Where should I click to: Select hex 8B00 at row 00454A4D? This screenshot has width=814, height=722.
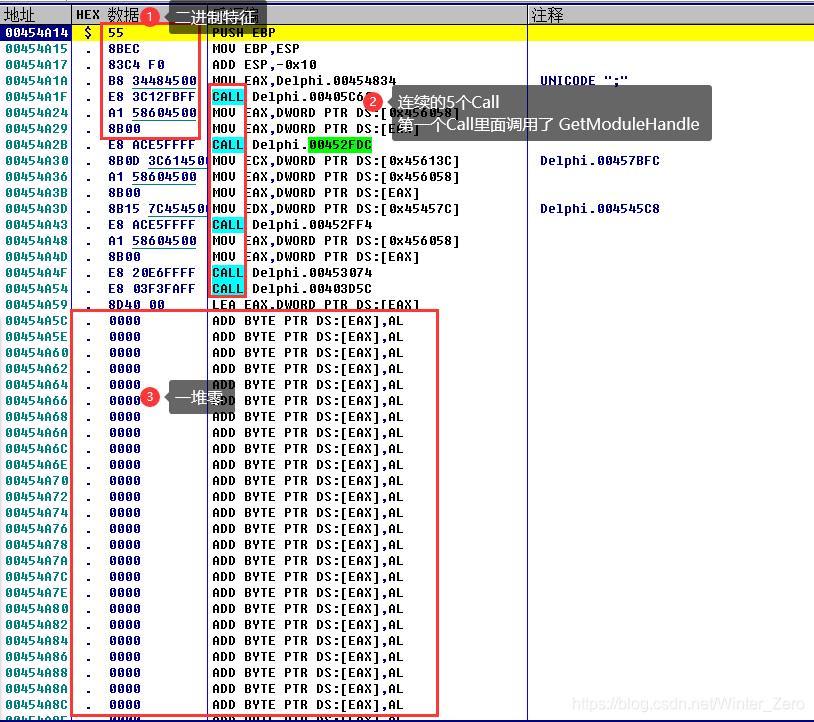click(x=124, y=257)
